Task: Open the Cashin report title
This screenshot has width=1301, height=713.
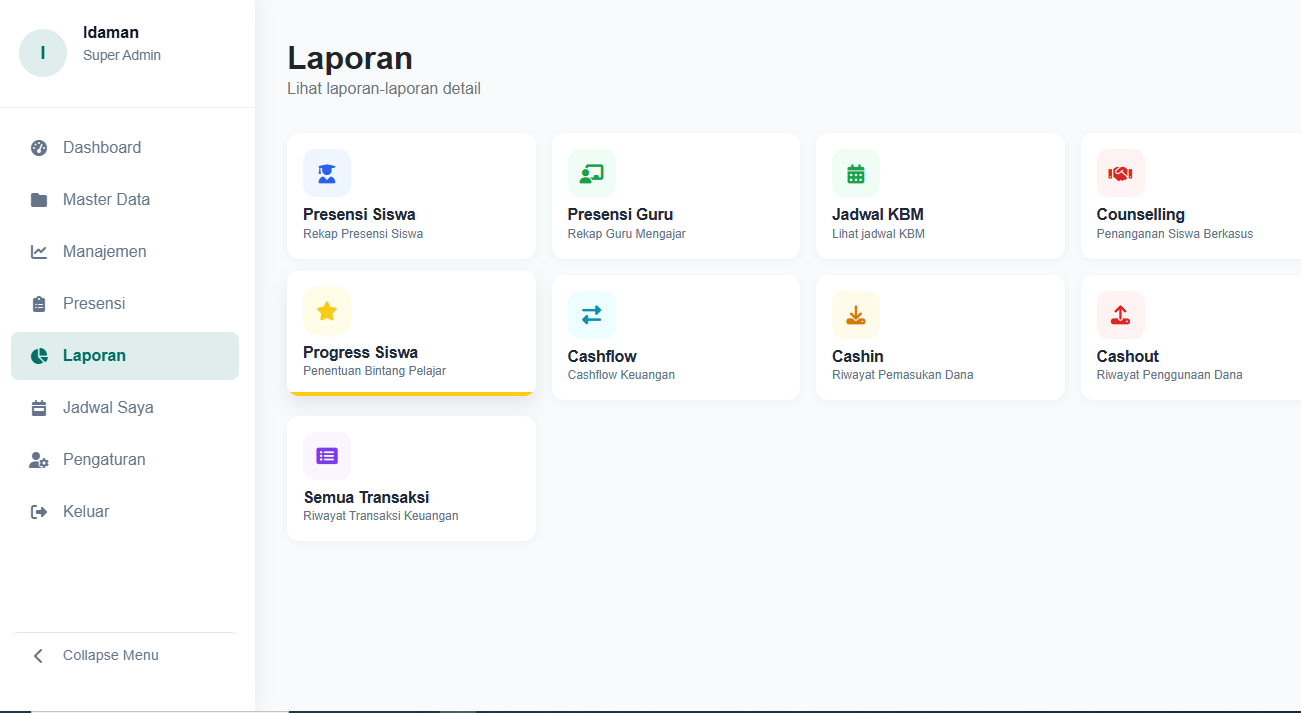Action: pyautogui.click(x=858, y=356)
